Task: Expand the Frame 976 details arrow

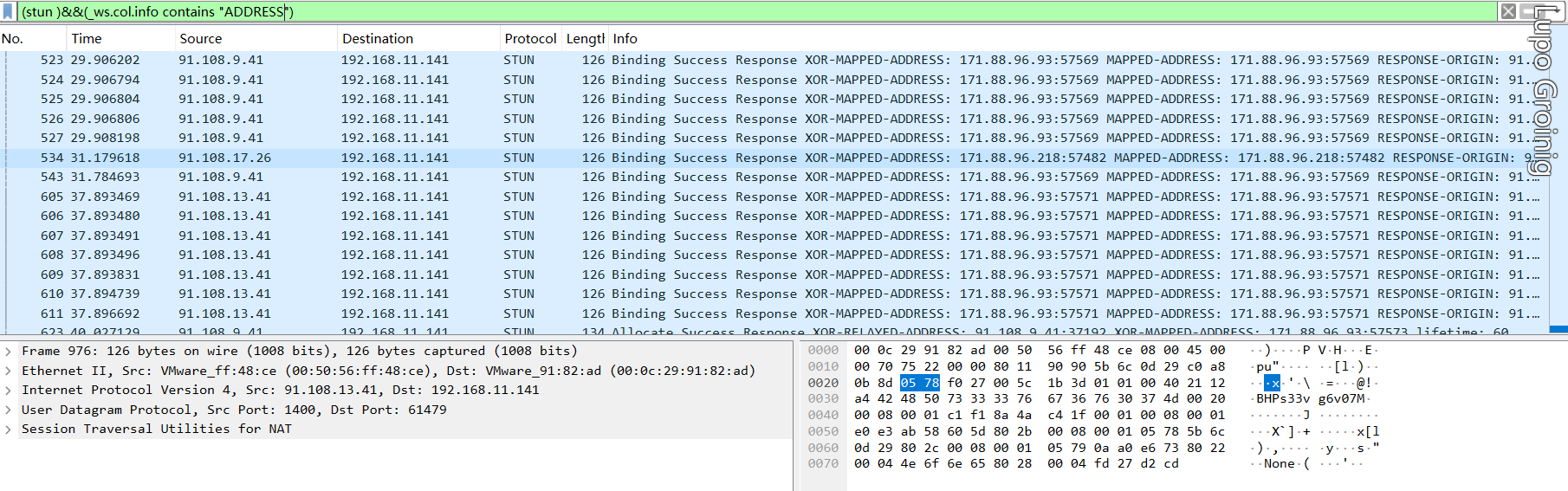Action: (8, 352)
